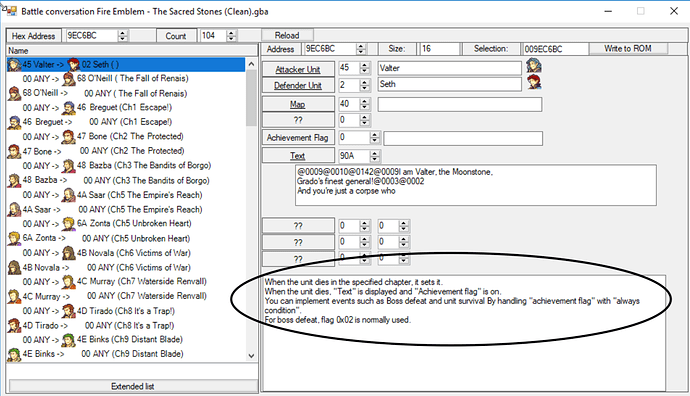Click list scrollbar up arrow
690x396 pixels.
point(251,64)
